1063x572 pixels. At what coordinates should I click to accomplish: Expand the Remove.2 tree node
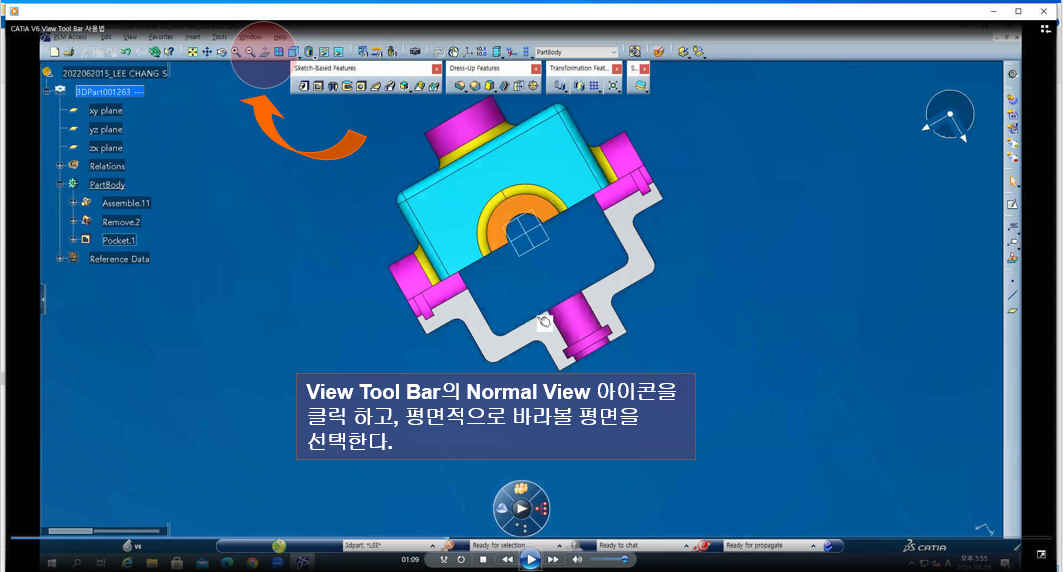tap(73, 221)
